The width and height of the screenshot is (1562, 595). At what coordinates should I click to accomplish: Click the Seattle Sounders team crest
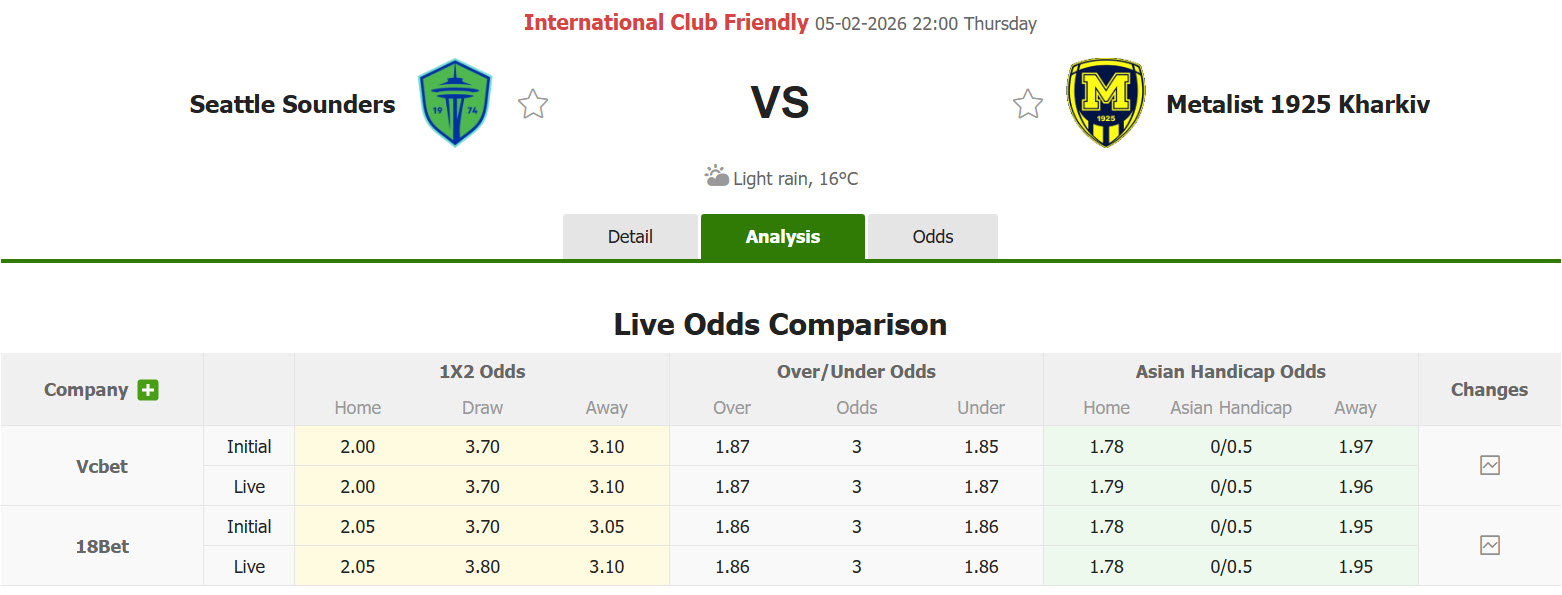tap(454, 103)
